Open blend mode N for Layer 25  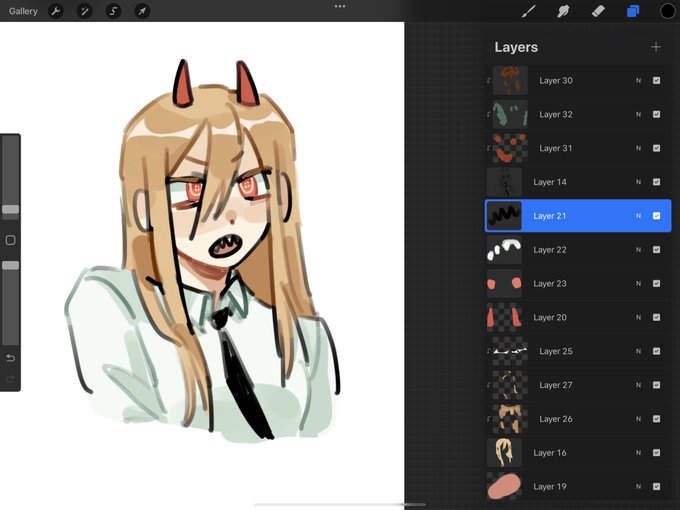coord(638,351)
